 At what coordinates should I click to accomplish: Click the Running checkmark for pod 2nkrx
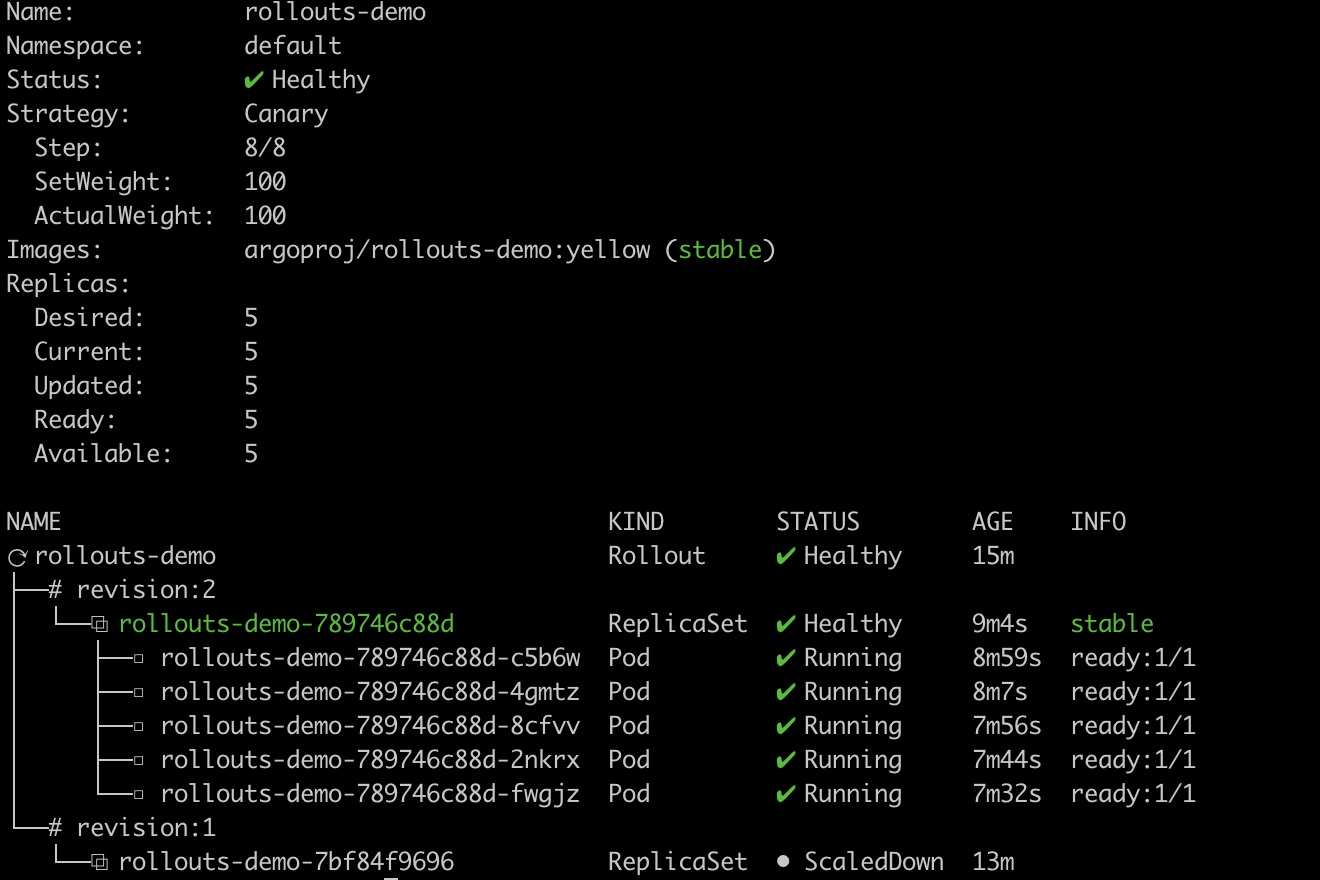point(786,760)
